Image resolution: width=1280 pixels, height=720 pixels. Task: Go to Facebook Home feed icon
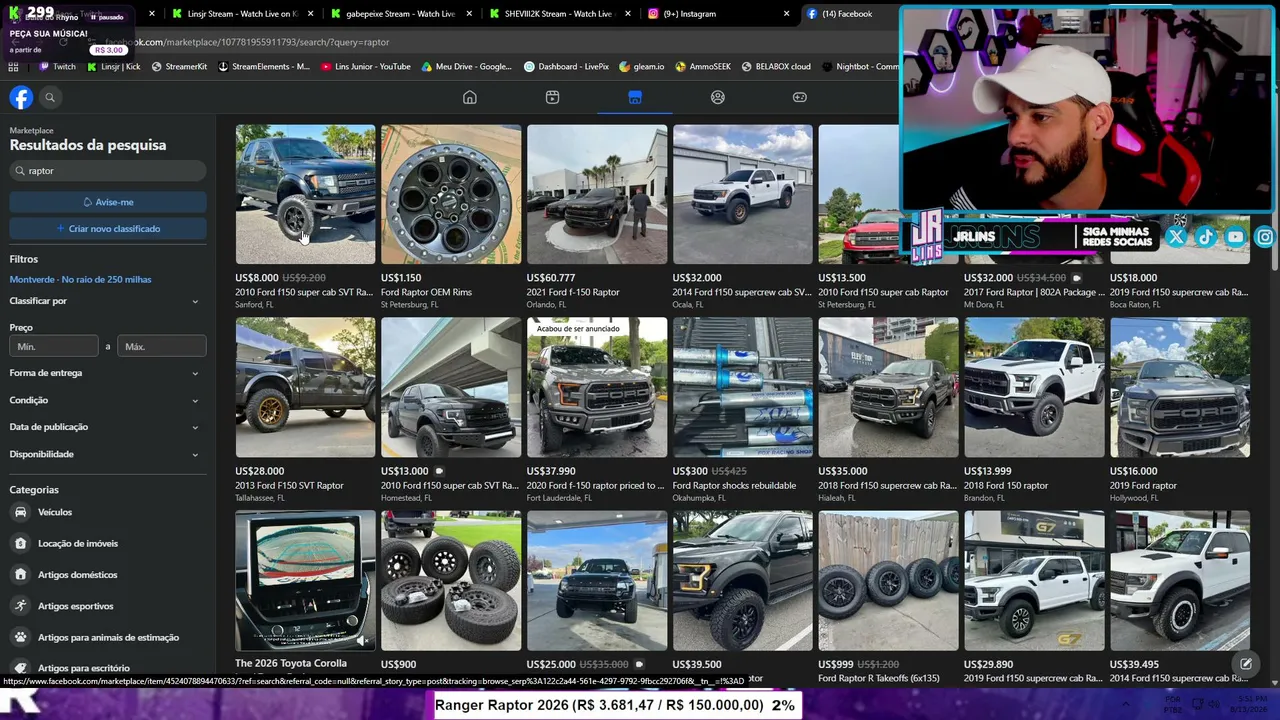click(470, 97)
